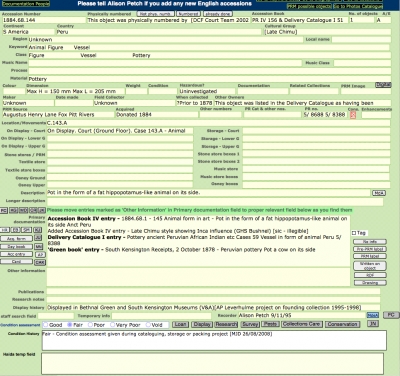This screenshot has height=376, width=400.
Task: Click the MDA button beside Description
Action: pos(378,193)
